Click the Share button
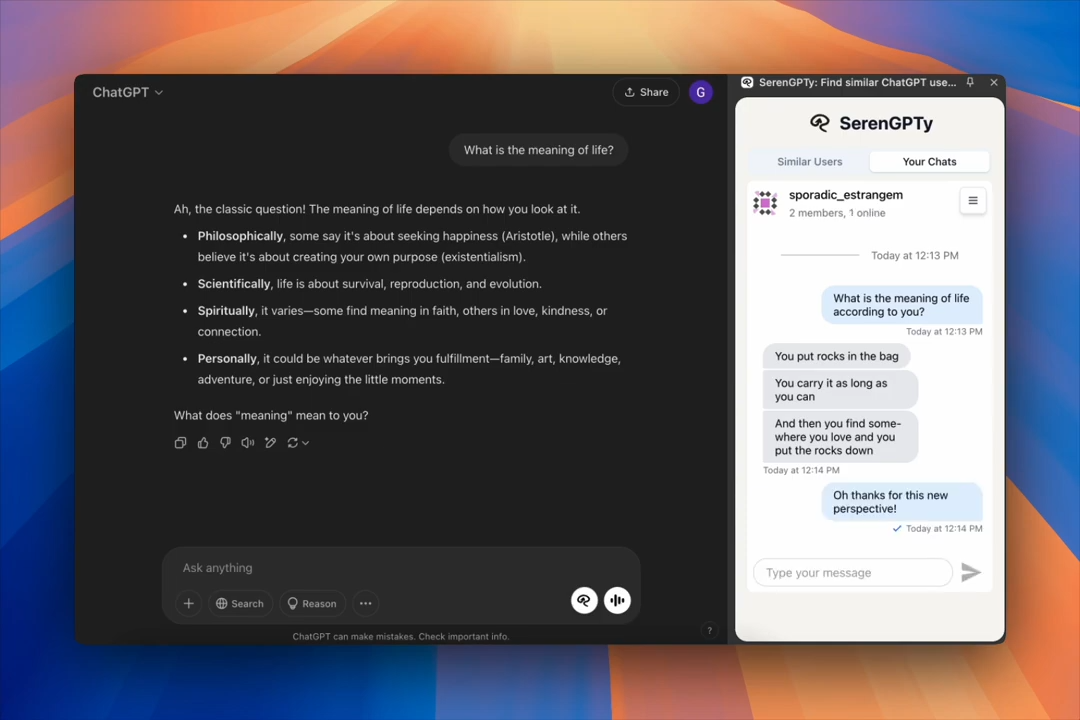 [x=646, y=92]
